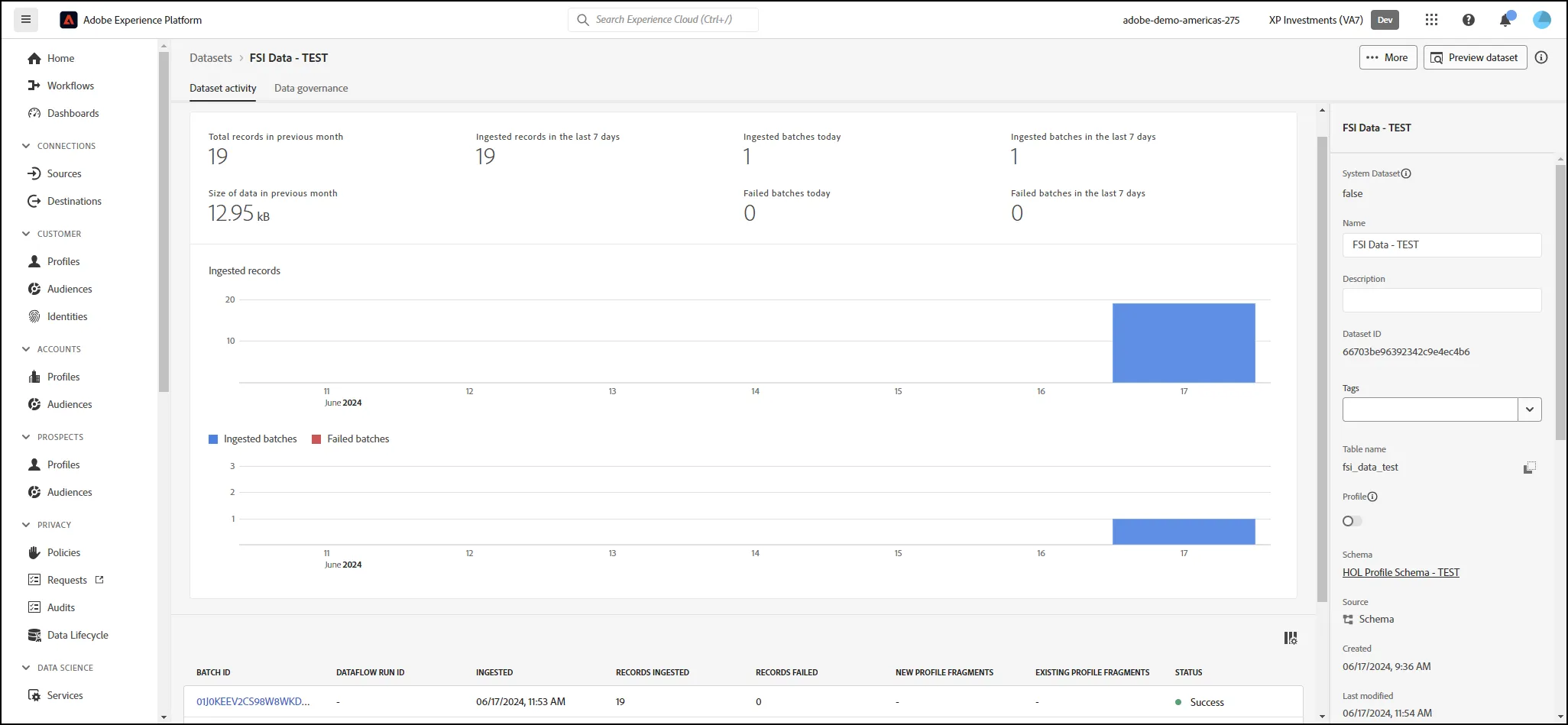
Task: Open batch ID 01J0KEEV2CS98W8WKD link
Action: (253, 701)
